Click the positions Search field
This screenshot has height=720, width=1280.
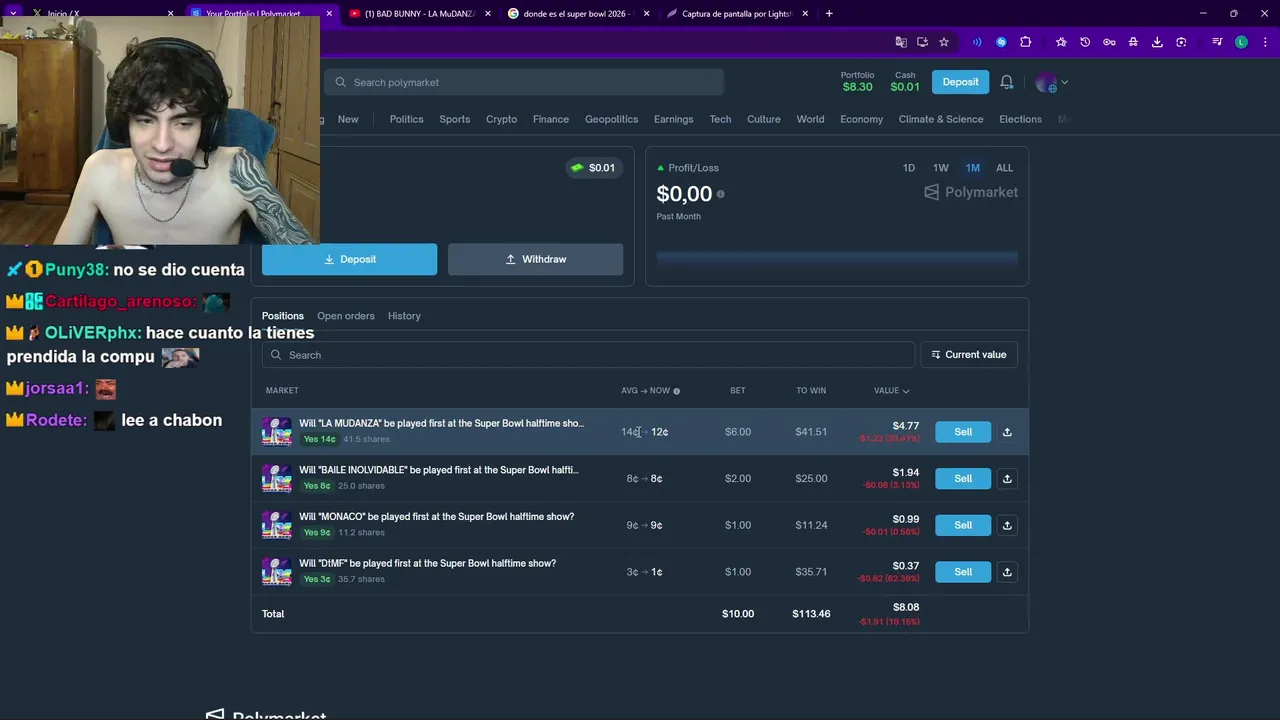click(x=588, y=355)
